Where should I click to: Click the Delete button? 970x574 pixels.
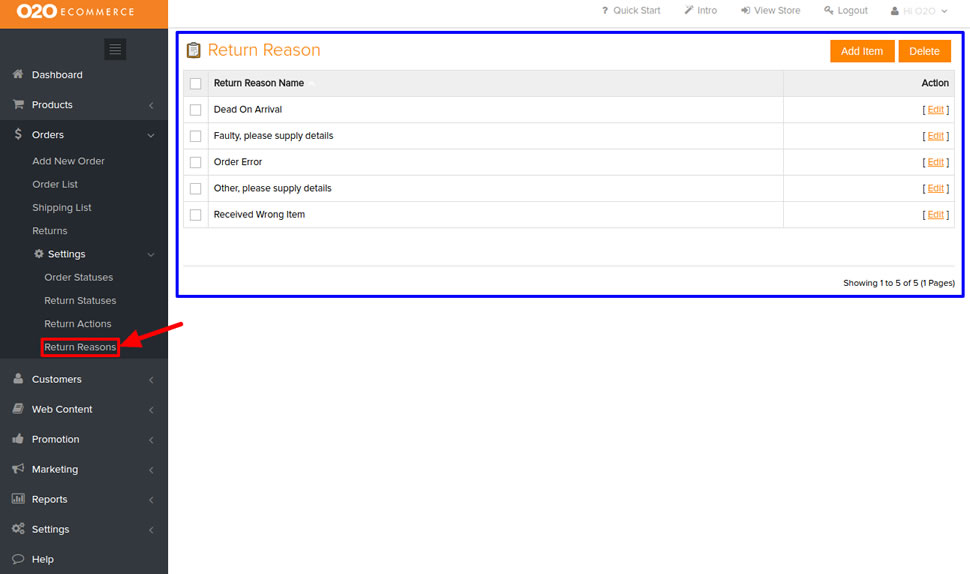pyautogui.click(x=924, y=51)
